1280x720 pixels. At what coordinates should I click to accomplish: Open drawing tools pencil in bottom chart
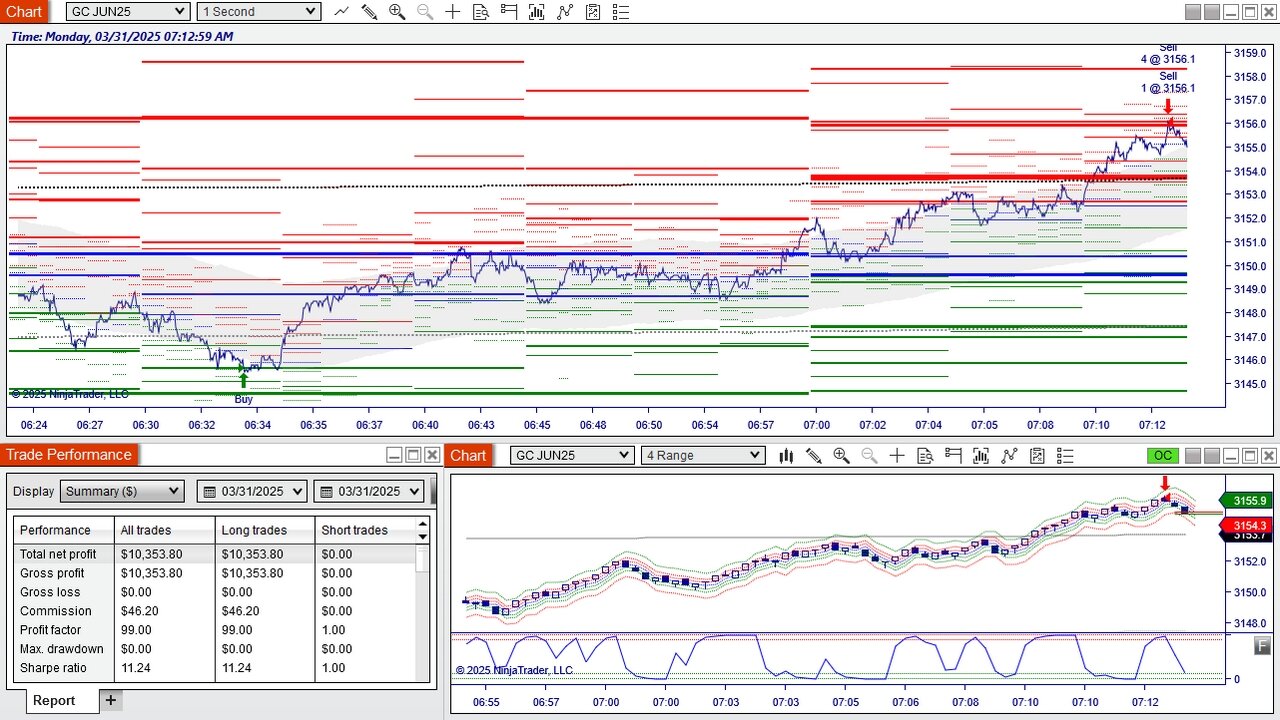coord(814,456)
